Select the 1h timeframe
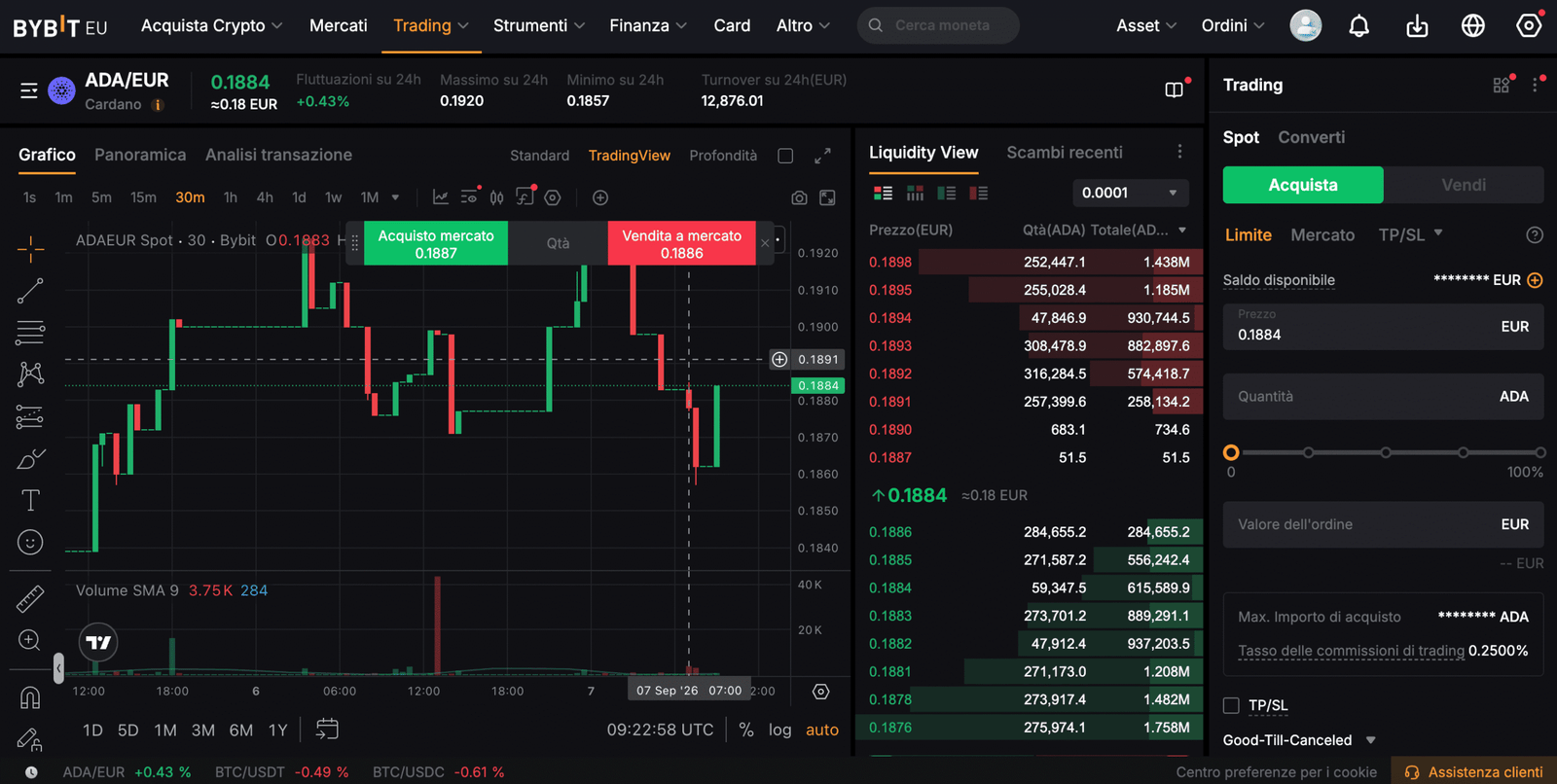This screenshot has width=1557, height=784. pyautogui.click(x=231, y=197)
